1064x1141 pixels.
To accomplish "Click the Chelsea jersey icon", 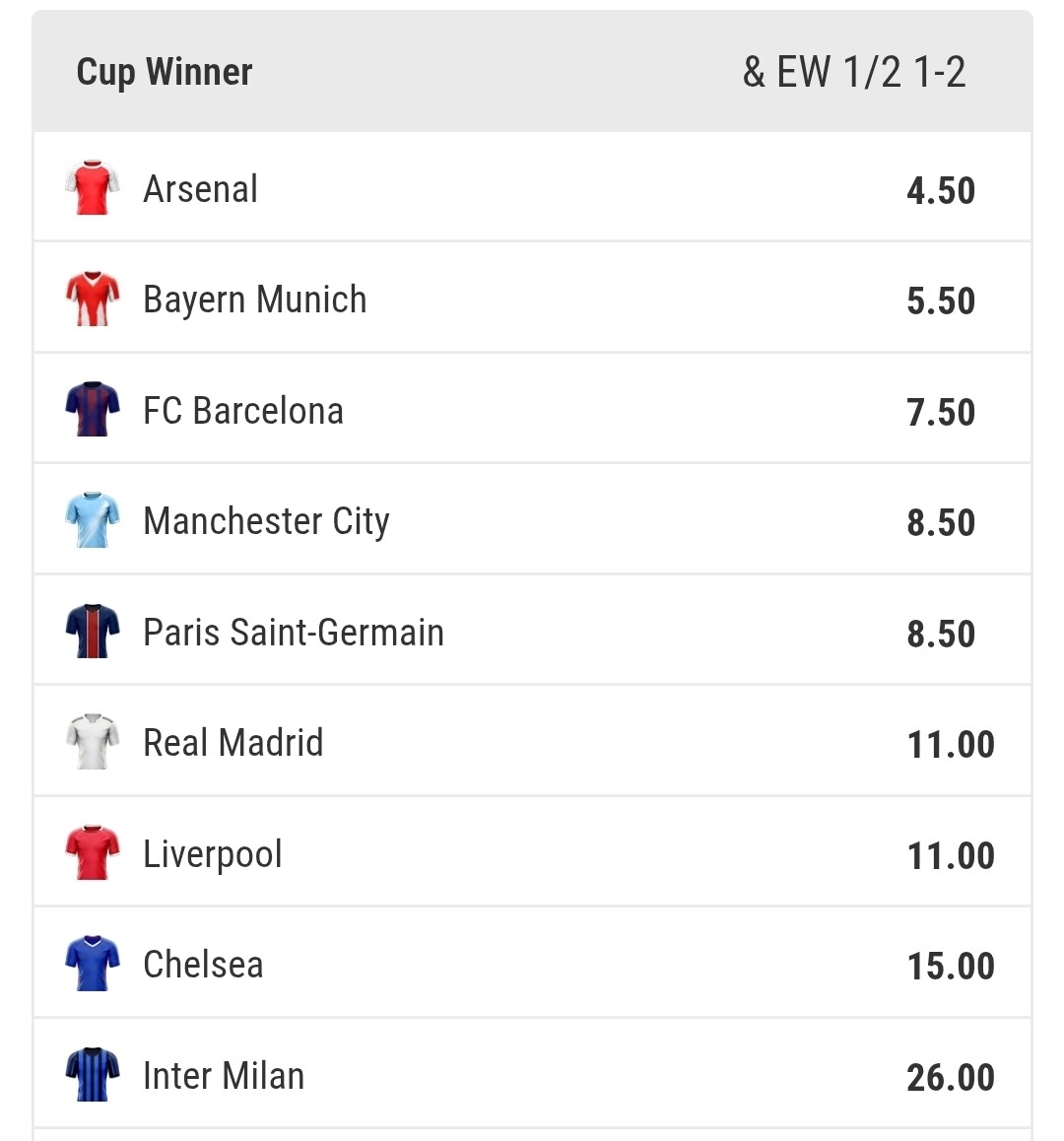I will coord(93,964).
